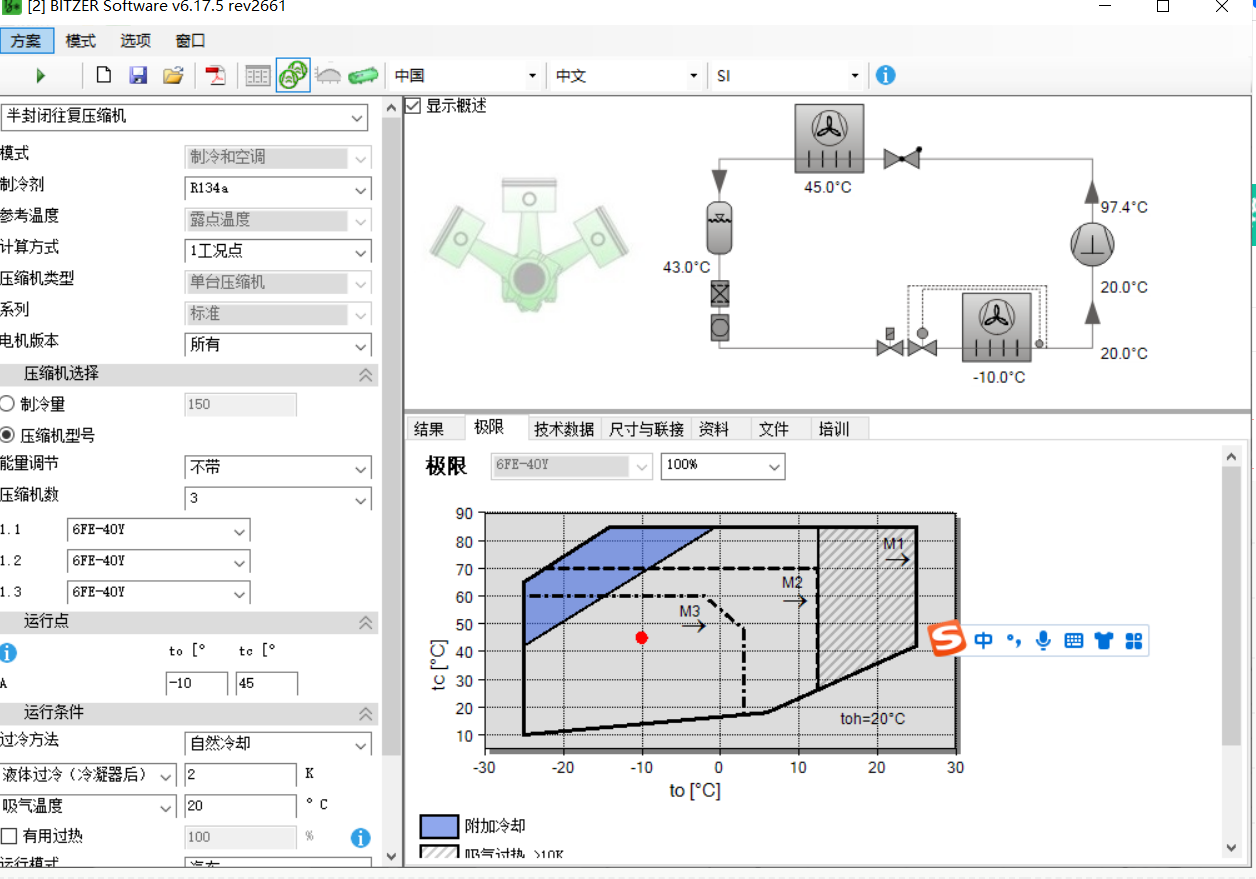This screenshot has height=879, width=1256.
Task: Open the 模式 menu
Action: coord(81,41)
